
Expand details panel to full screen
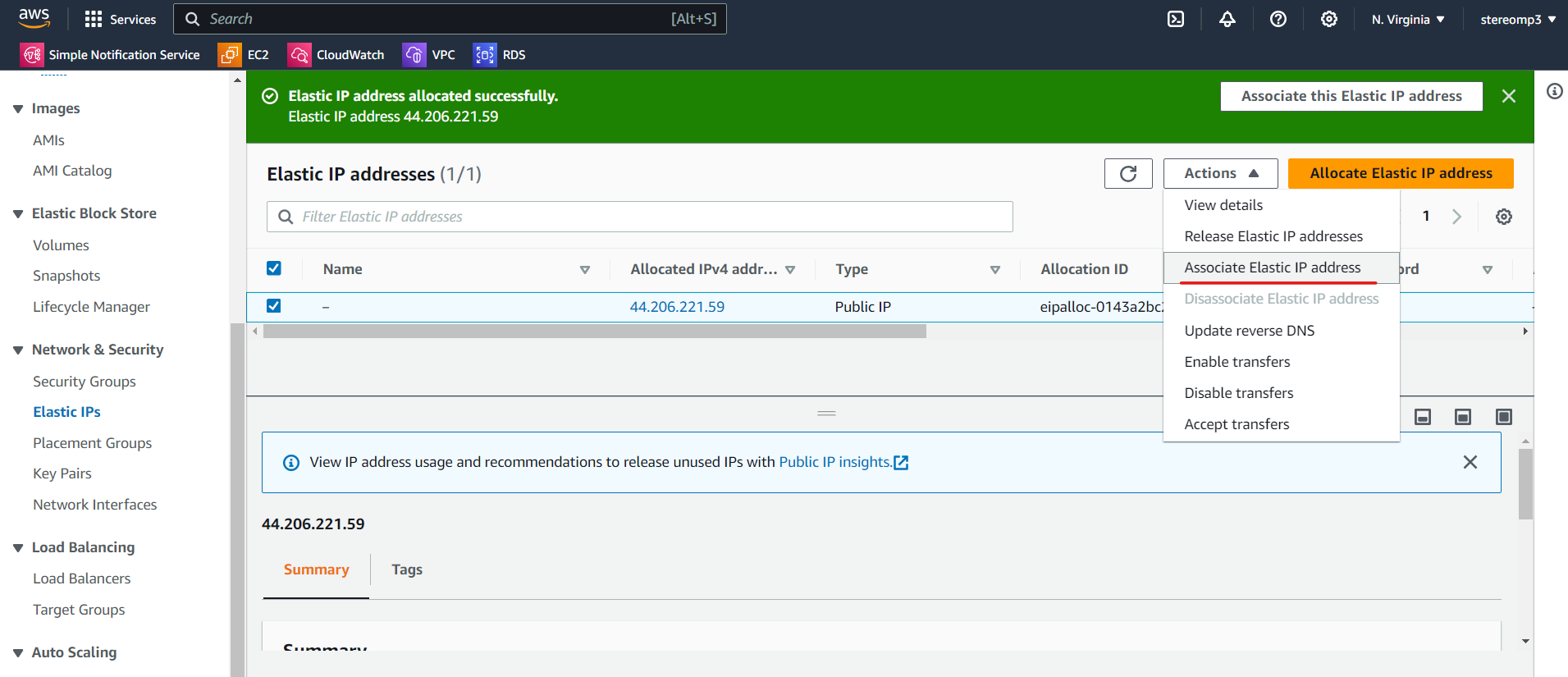[x=1503, y=417]
